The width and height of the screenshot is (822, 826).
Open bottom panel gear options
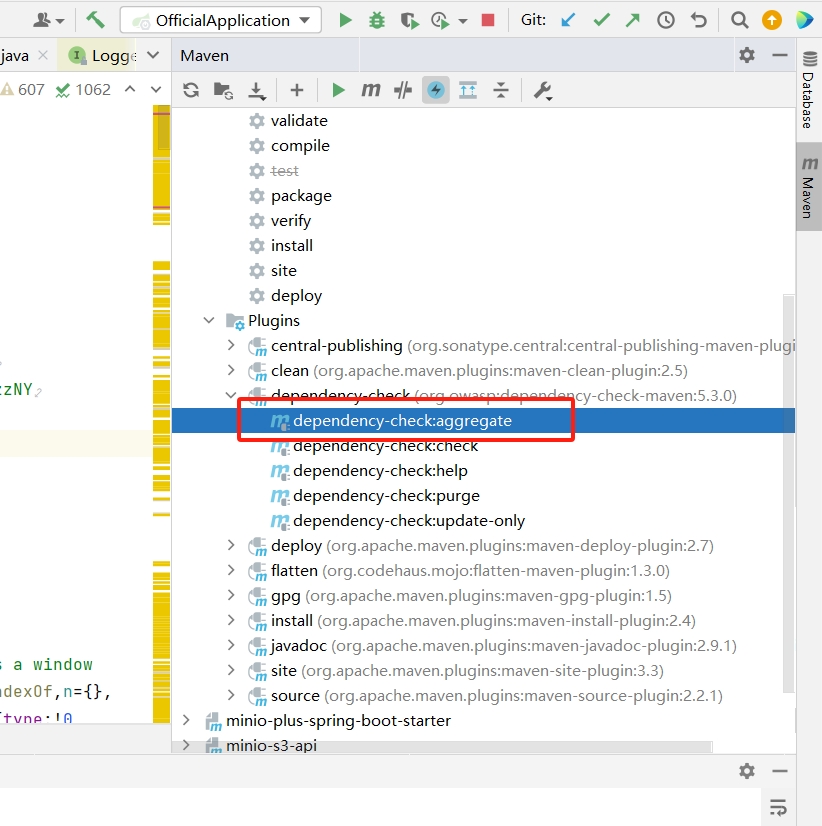747,771
